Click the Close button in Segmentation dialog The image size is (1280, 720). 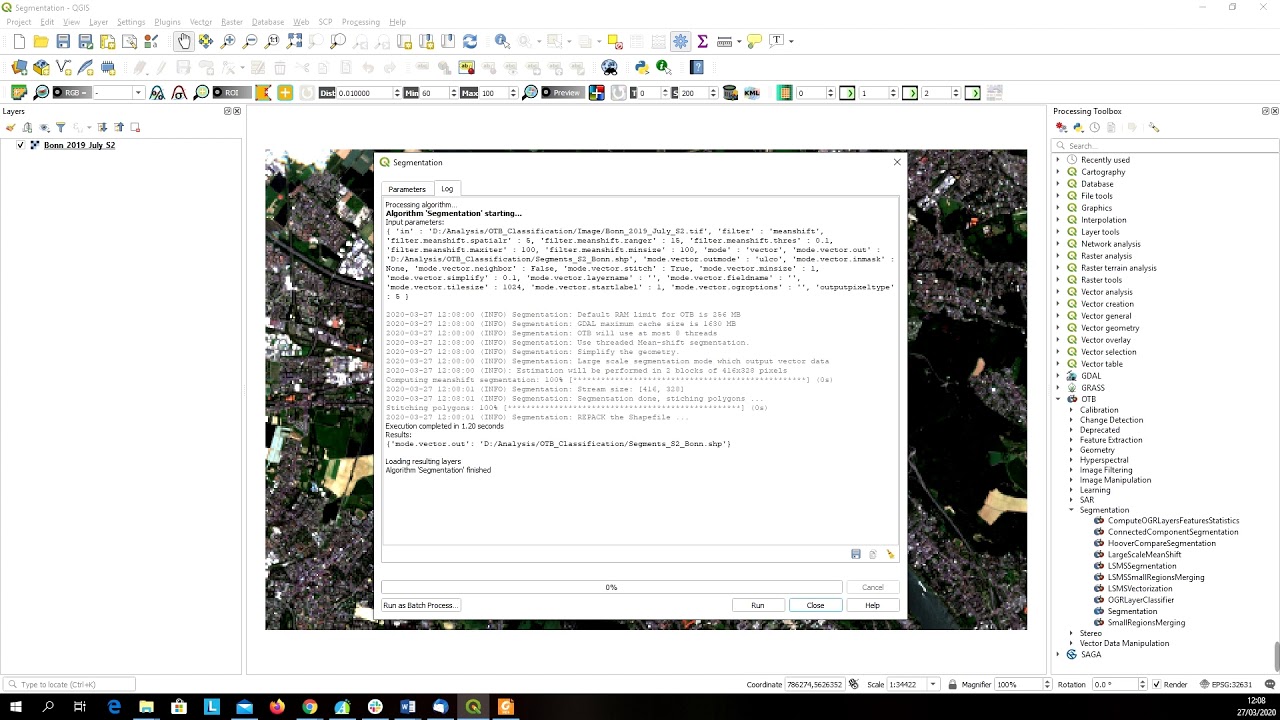[x=815, y=605]
